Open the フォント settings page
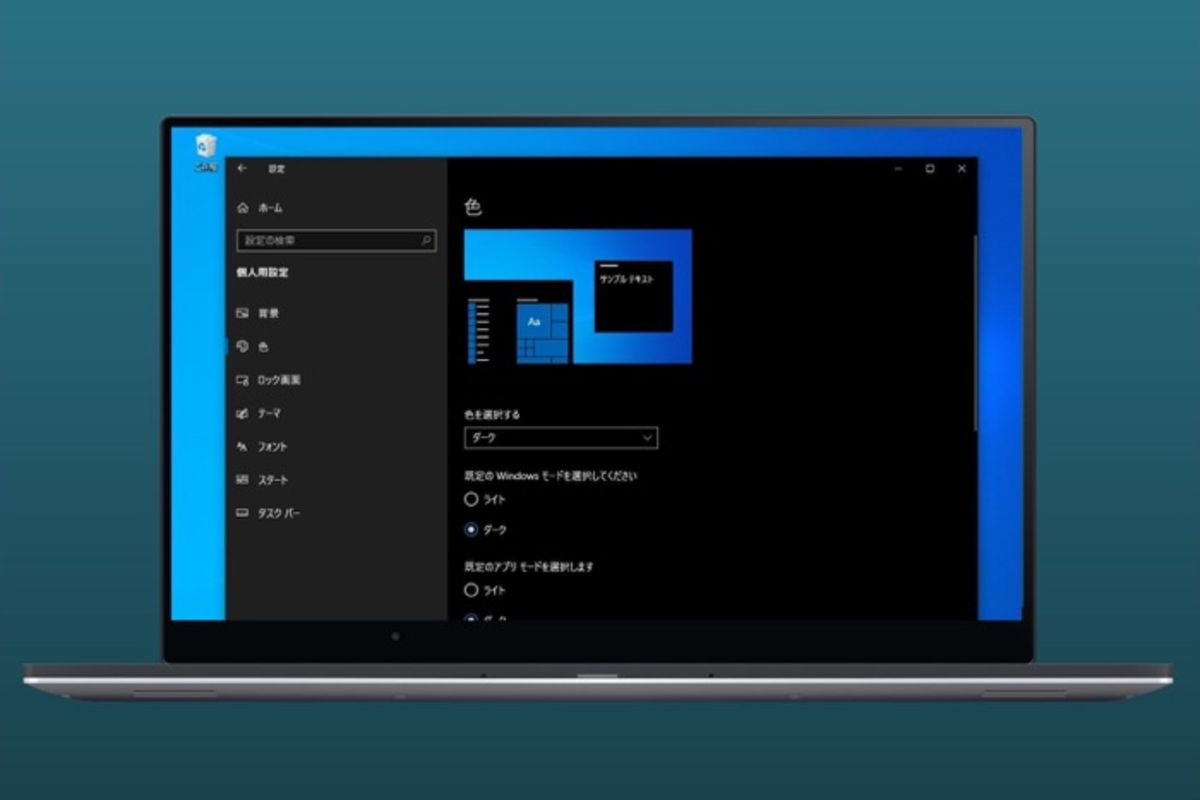 262,447
